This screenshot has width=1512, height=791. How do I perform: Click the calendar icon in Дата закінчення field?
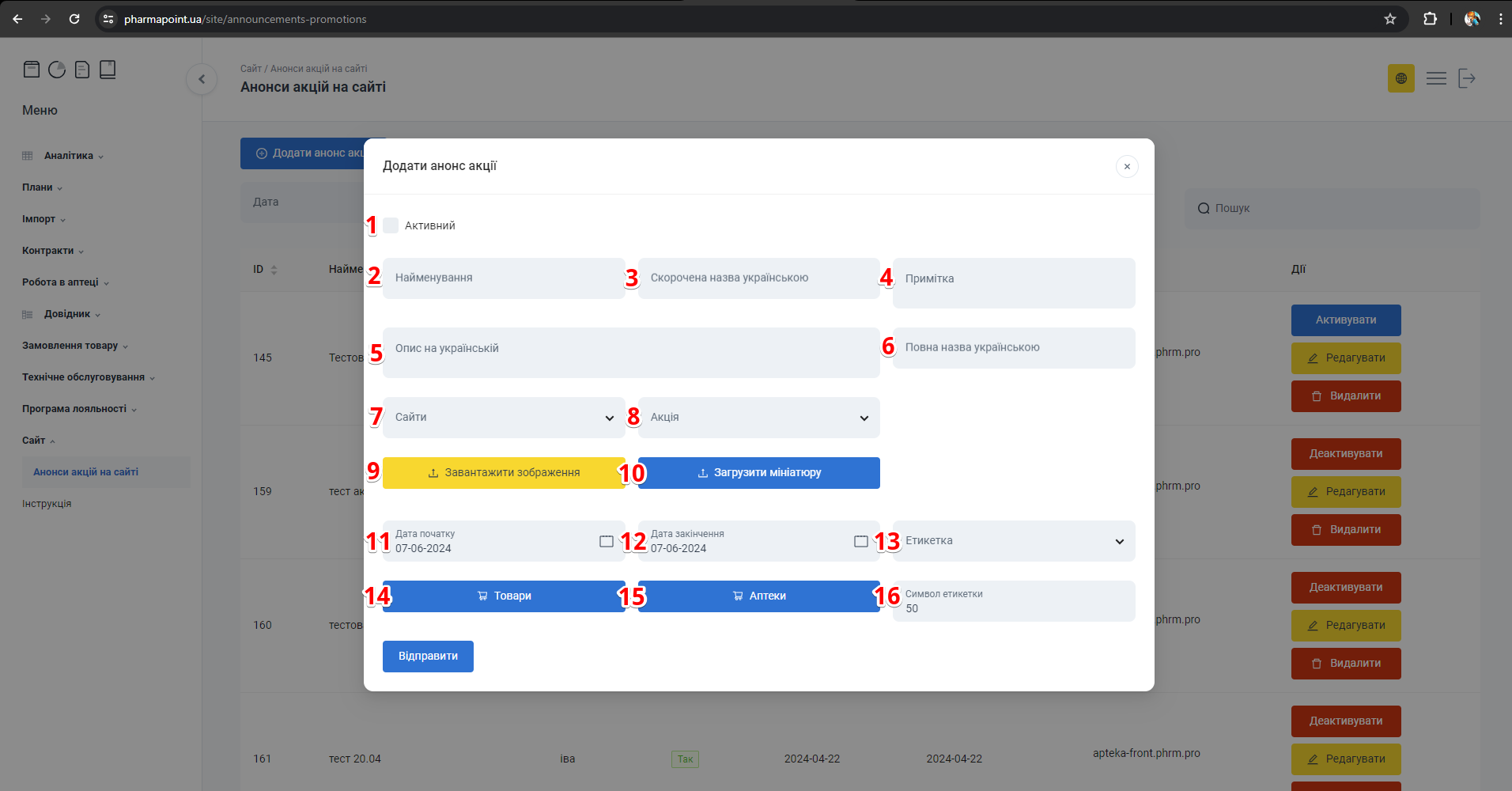(x=861, y=541)
